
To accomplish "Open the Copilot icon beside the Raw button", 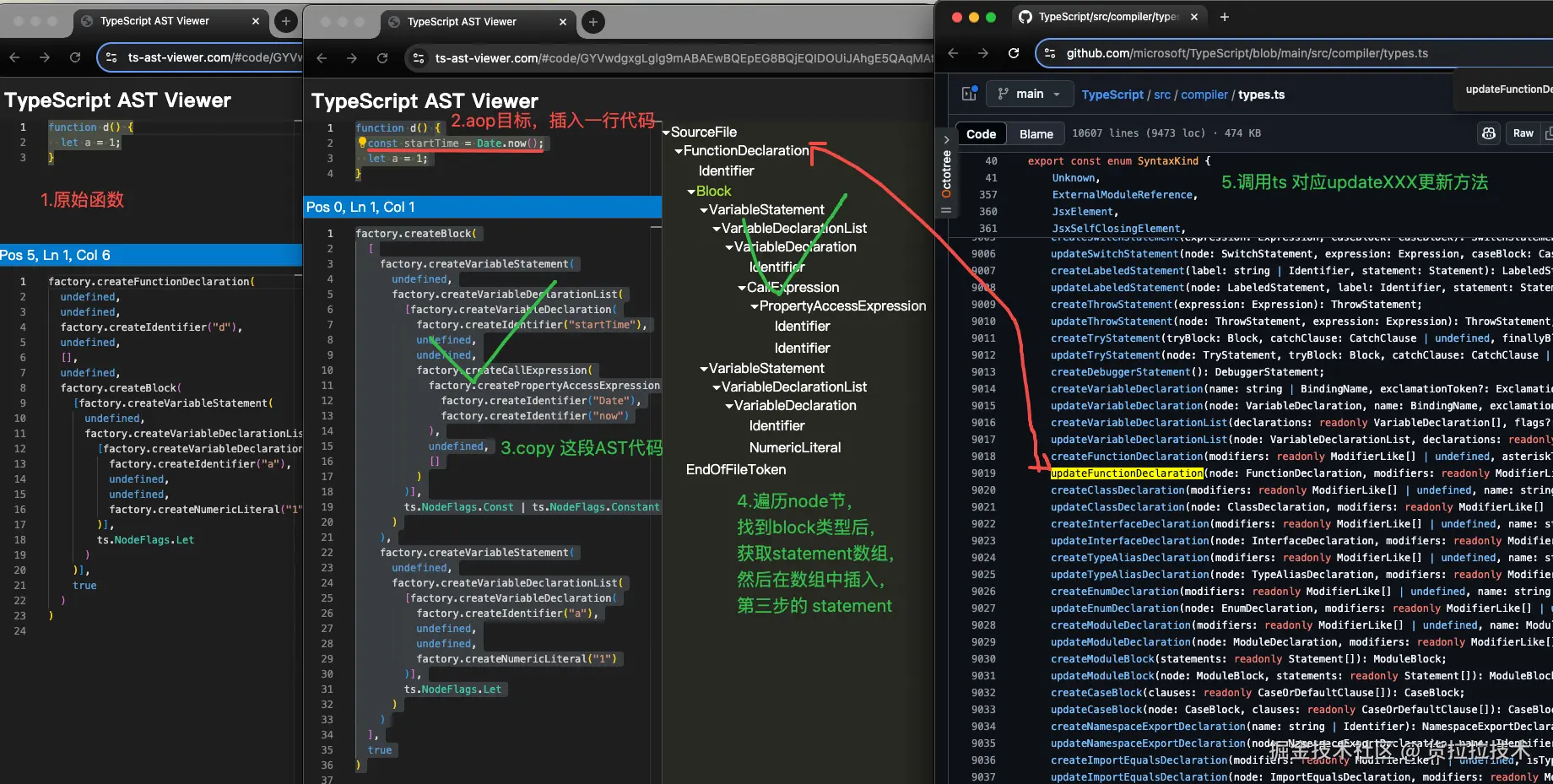I will 1489,133.
